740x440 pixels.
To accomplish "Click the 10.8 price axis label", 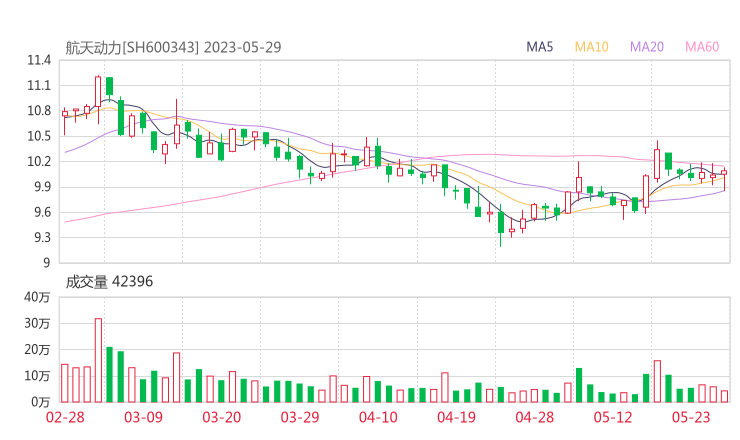I will [x=39, y=111].
